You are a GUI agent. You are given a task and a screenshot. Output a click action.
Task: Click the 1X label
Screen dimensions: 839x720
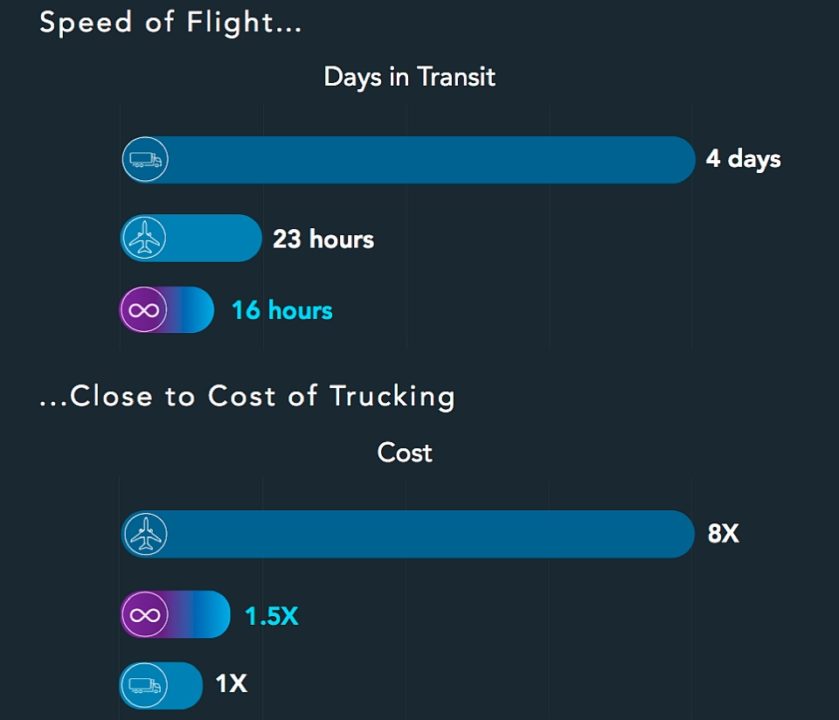click(x=231, y=683)
